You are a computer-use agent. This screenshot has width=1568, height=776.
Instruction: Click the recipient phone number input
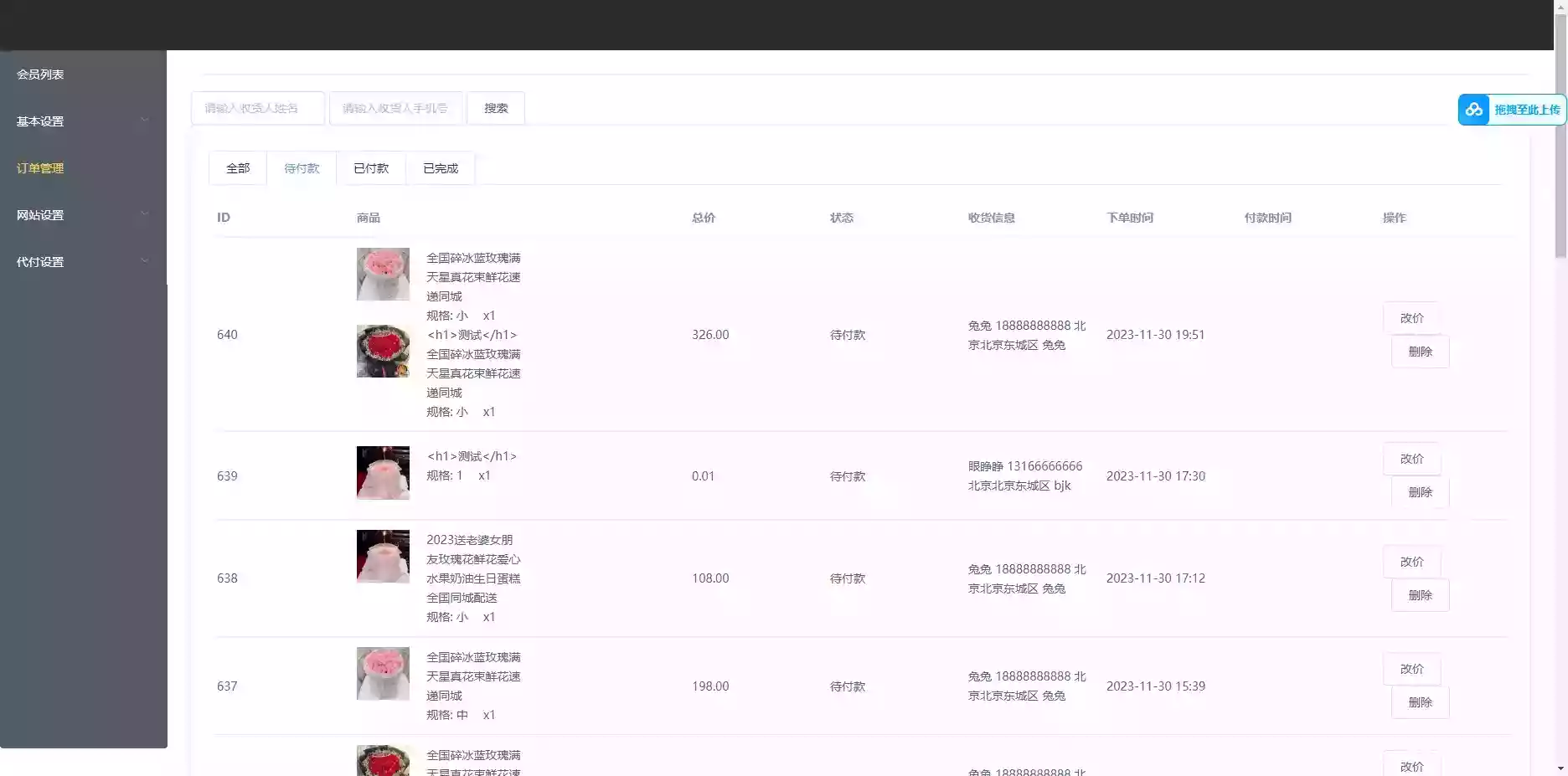396,107
